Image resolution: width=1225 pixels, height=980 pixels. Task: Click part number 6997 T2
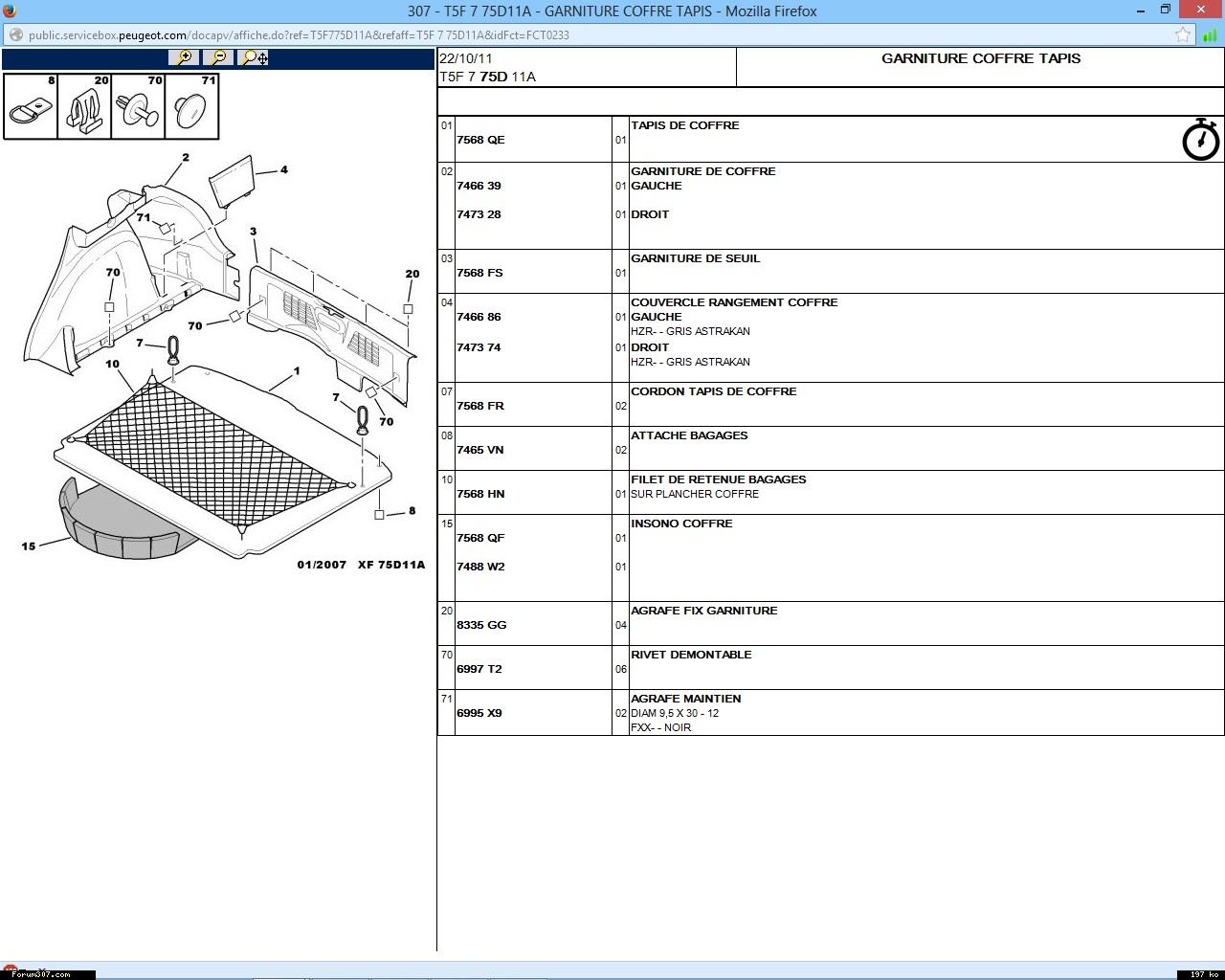pos(479,669)
